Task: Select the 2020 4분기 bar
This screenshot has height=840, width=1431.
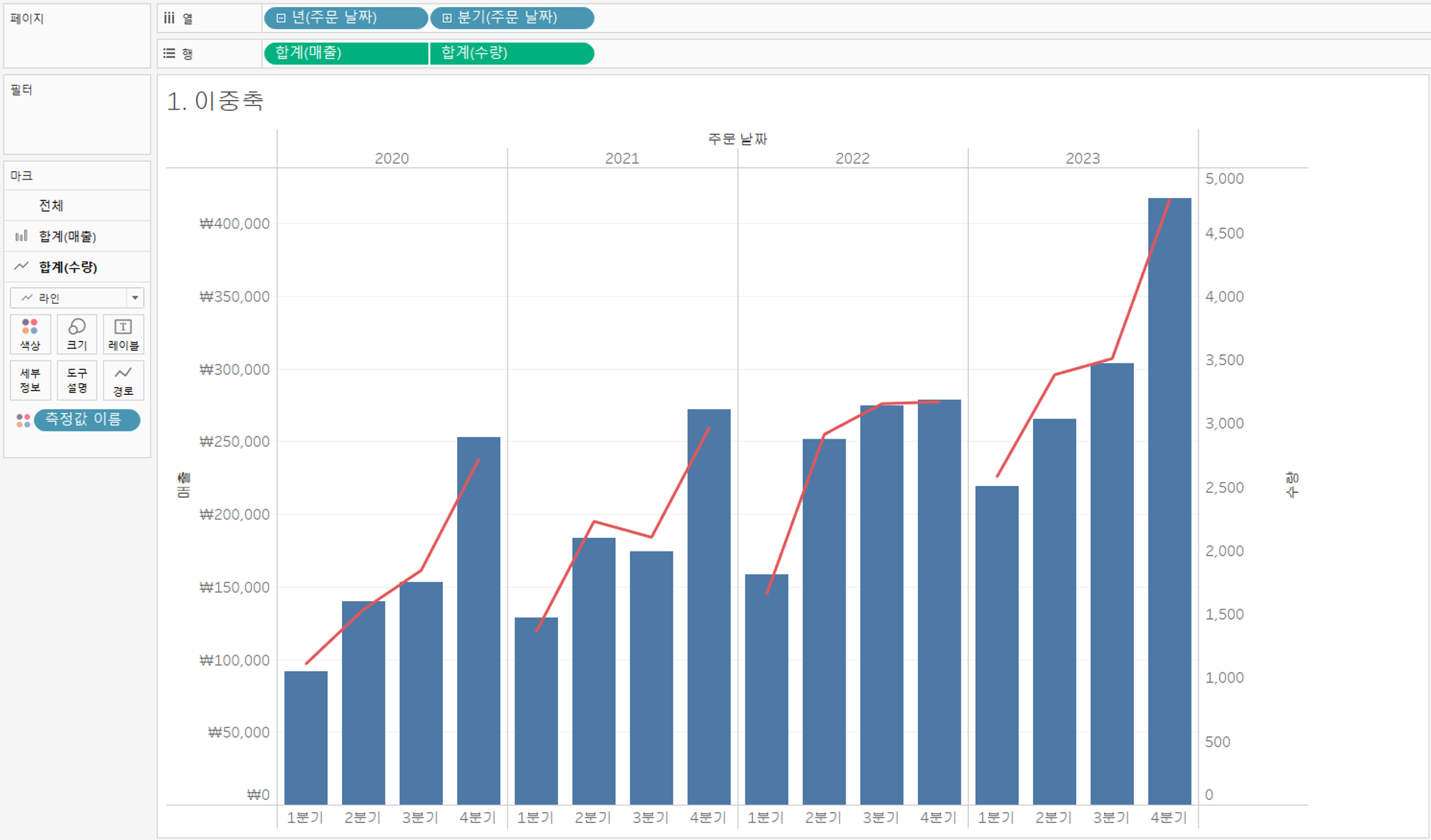Action: point(479,620)
